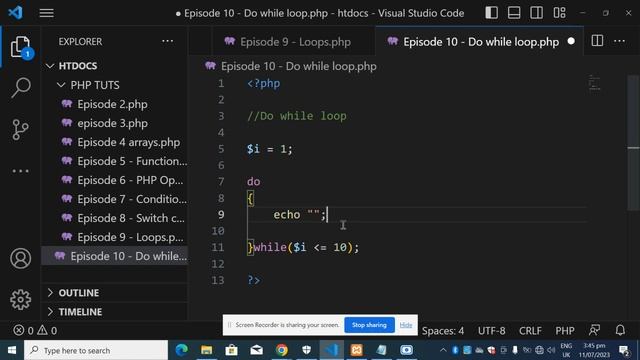This screenshot has height=360, width=640.
Task: Open the Manage gear icon
Action: click(x=20, y=300)
